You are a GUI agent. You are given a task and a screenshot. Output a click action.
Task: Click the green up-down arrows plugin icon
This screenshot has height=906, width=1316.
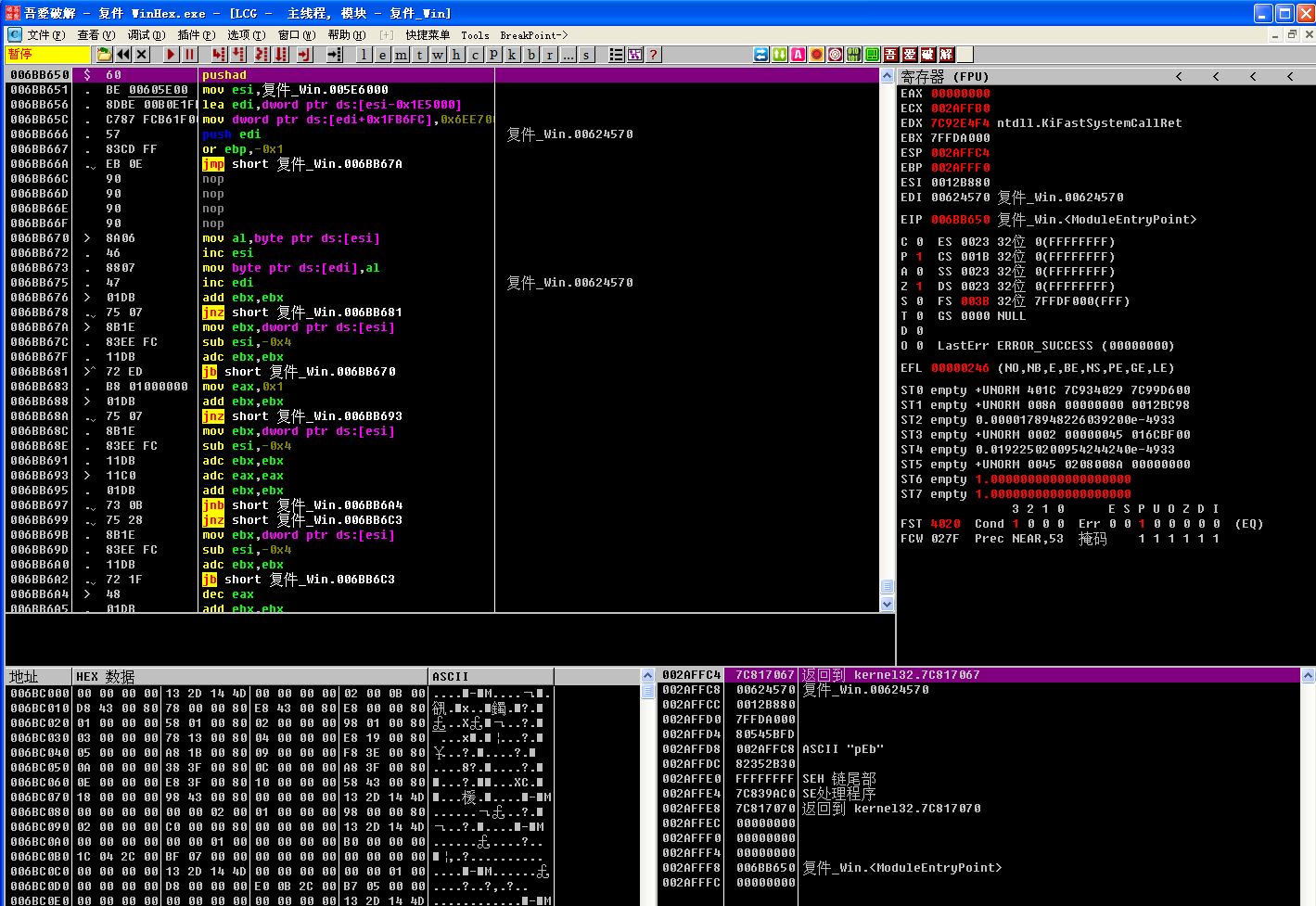[780, 55]
